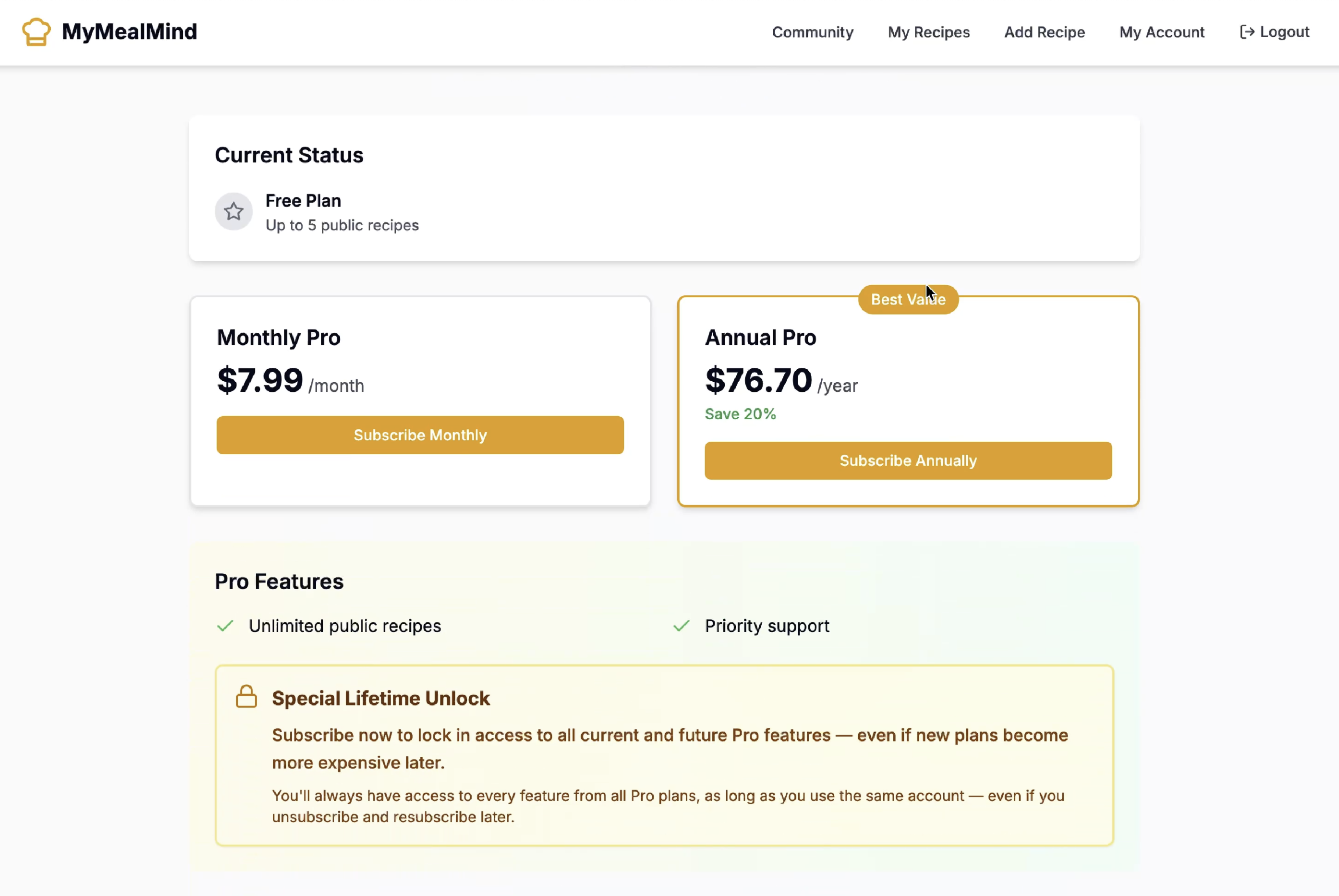Click the $76.70 annual price
This screenshot has width=1339, height=896.
pos(758,381)
